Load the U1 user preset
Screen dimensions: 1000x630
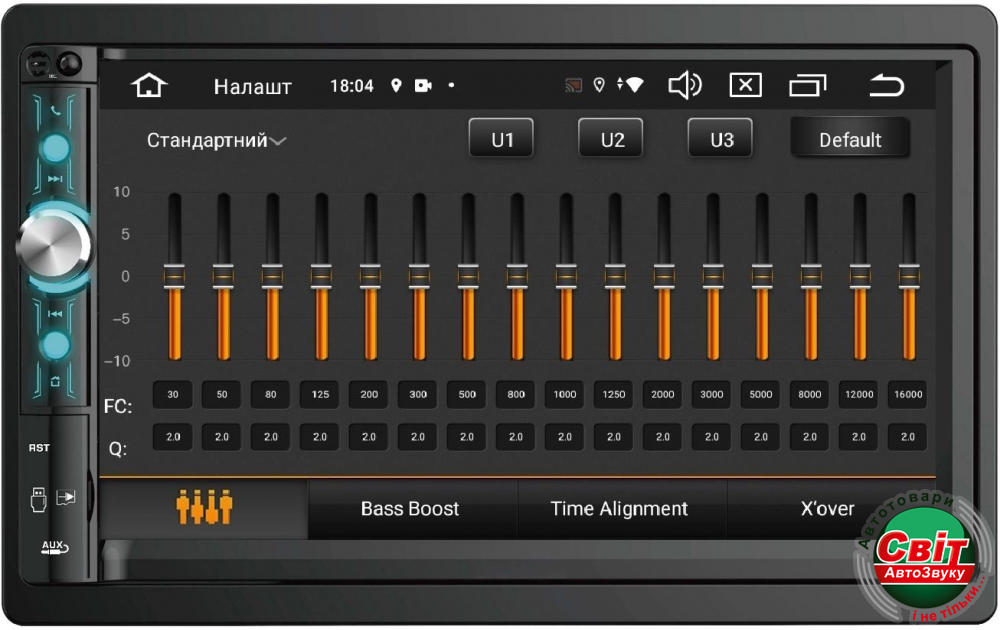coord(502,140)
